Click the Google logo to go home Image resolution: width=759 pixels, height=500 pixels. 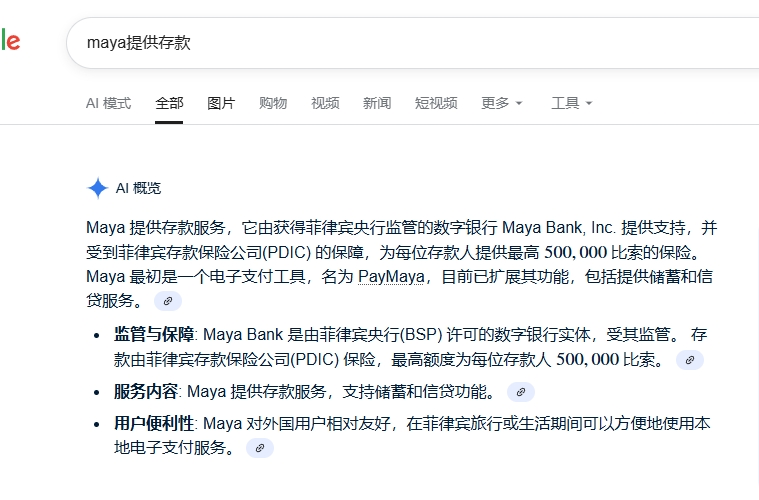coord(10,42)
